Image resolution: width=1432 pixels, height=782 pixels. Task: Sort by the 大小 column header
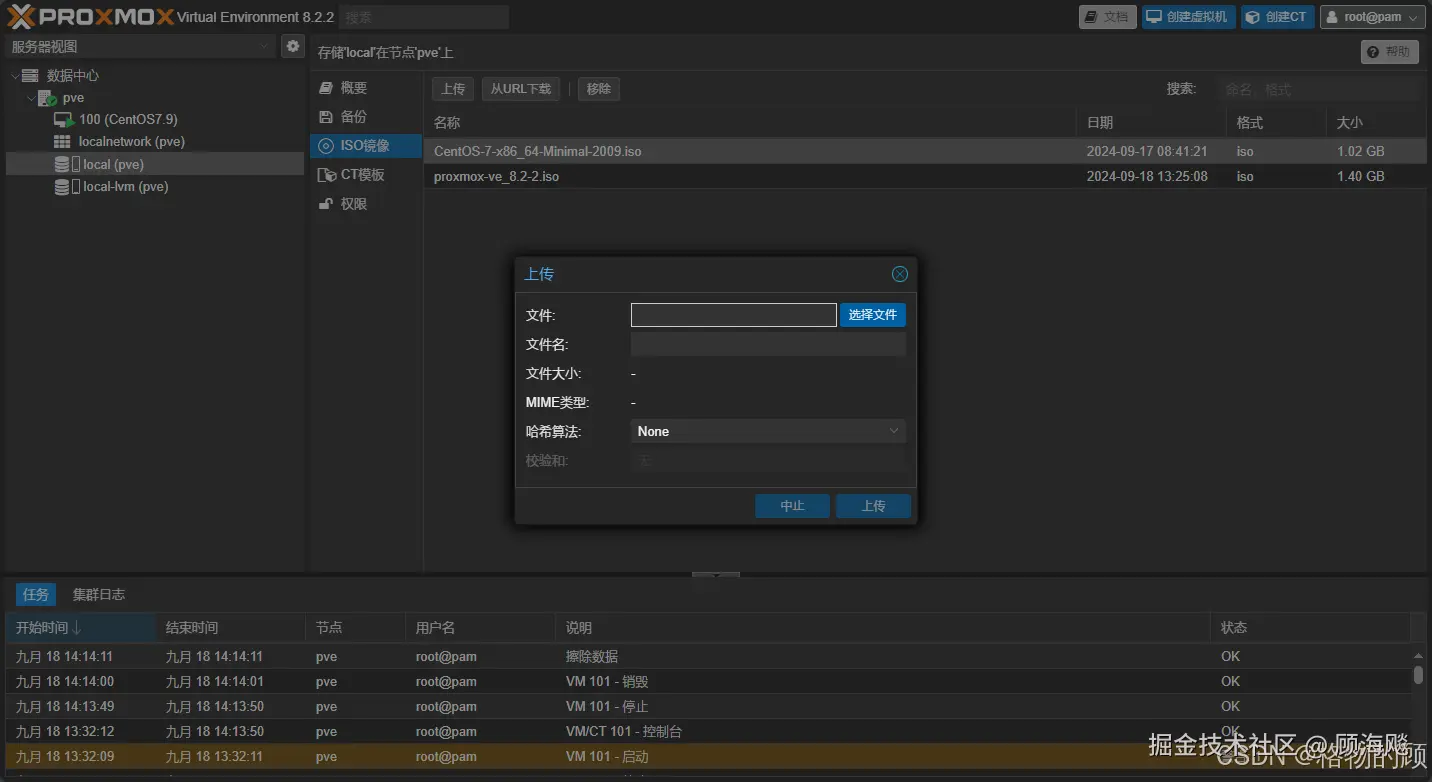pos(1377,123)
